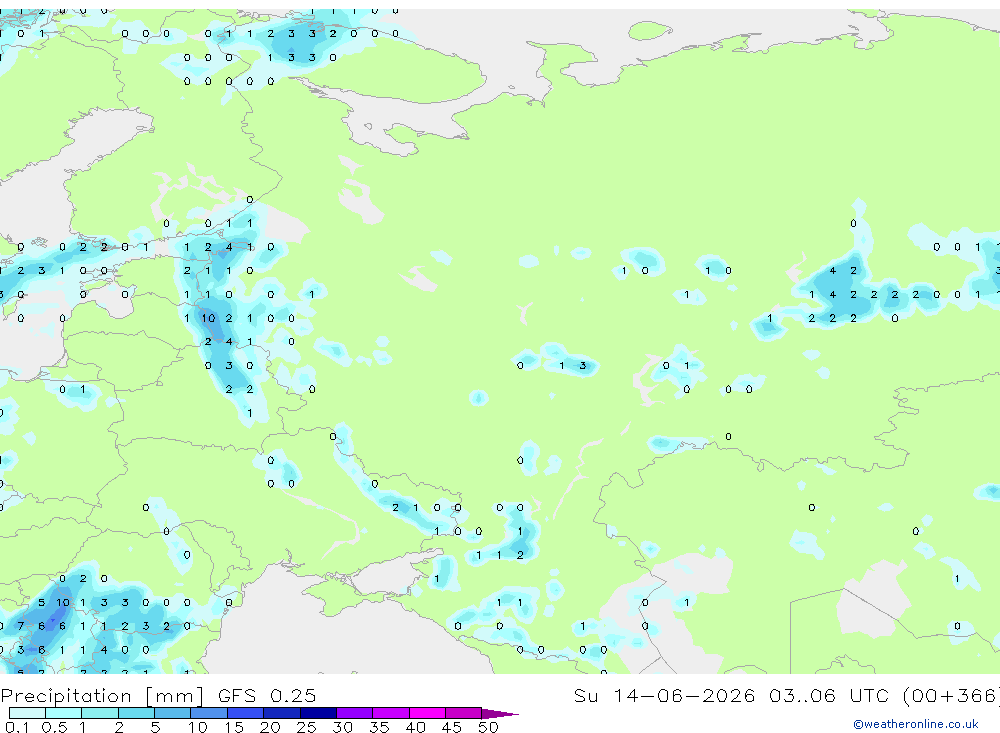Click the arrow tip past the 50 swatch
The image size is (1000, 733).
click(x=501, y=714)
